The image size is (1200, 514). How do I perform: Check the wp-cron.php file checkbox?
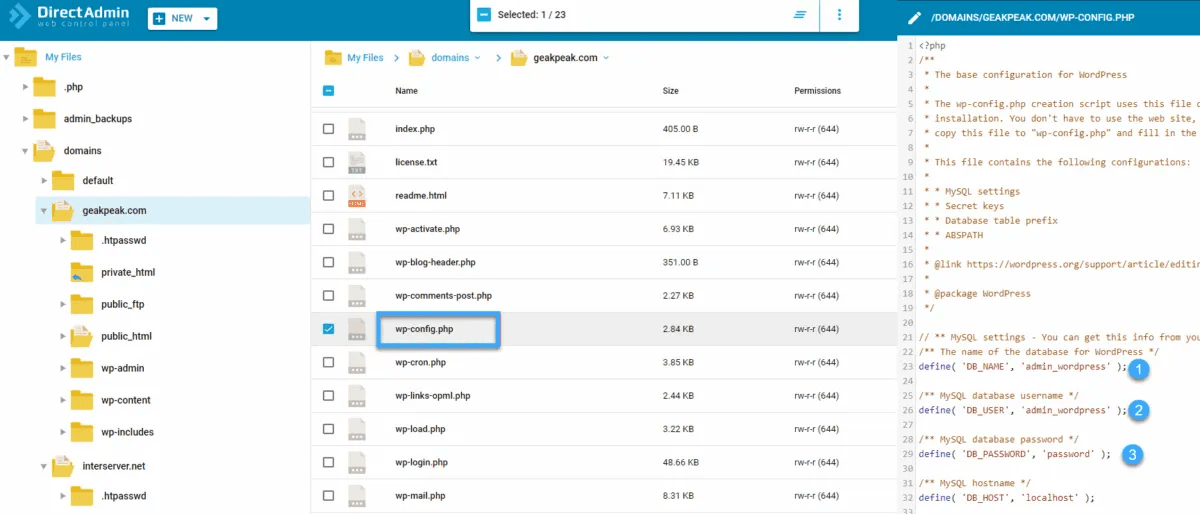tap(328, 362)
